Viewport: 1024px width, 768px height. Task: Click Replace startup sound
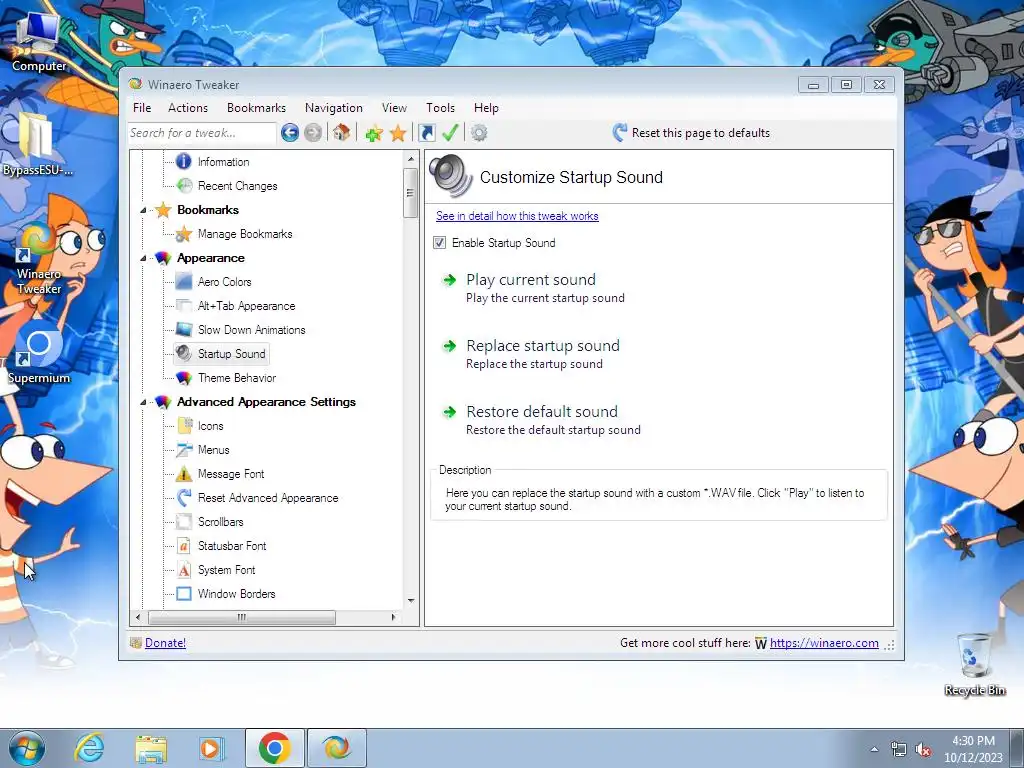coord(531,354)
